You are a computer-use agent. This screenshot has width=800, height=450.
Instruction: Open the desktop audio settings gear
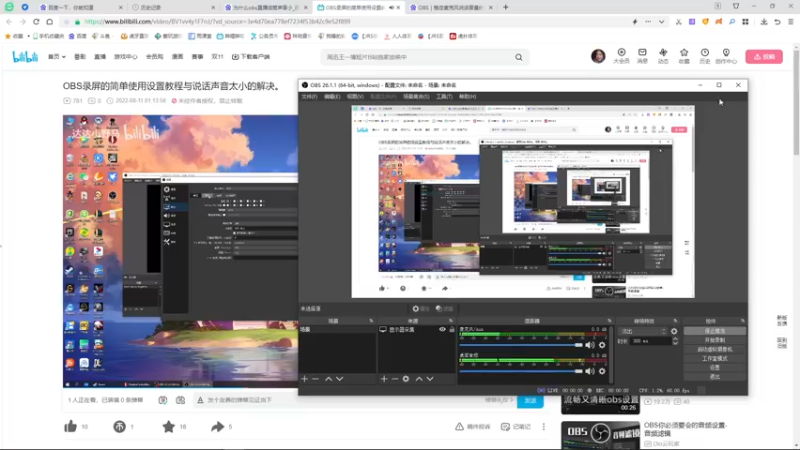[602, 371]
